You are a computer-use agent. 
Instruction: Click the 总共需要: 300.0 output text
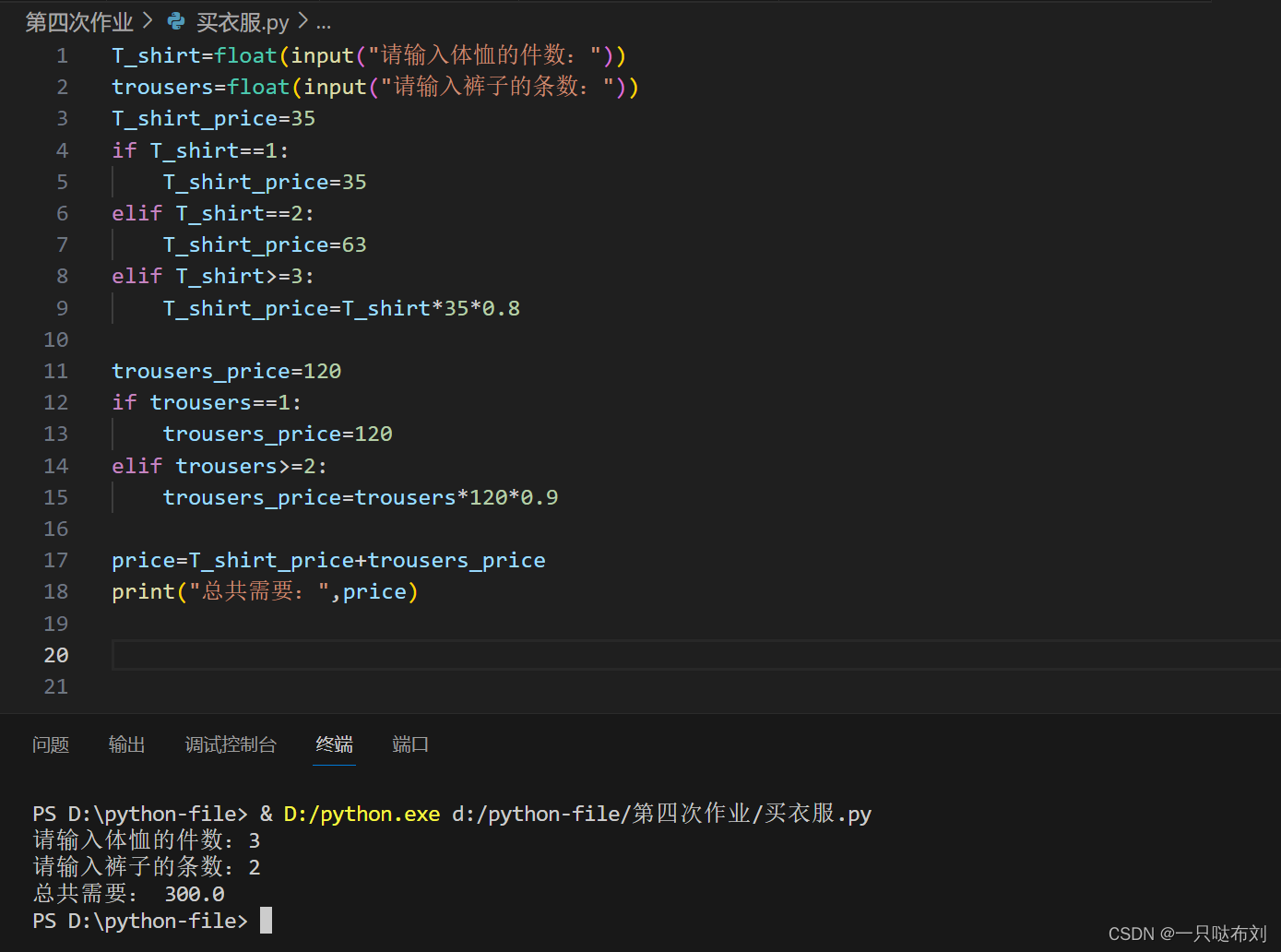point(129,893)
